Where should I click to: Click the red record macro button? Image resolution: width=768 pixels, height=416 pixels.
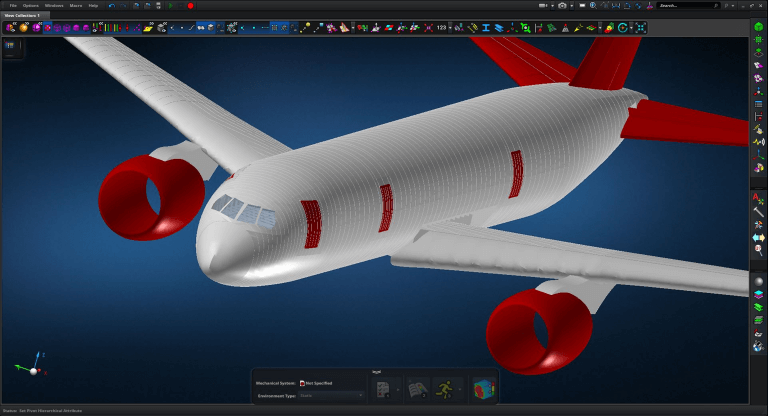191,5
